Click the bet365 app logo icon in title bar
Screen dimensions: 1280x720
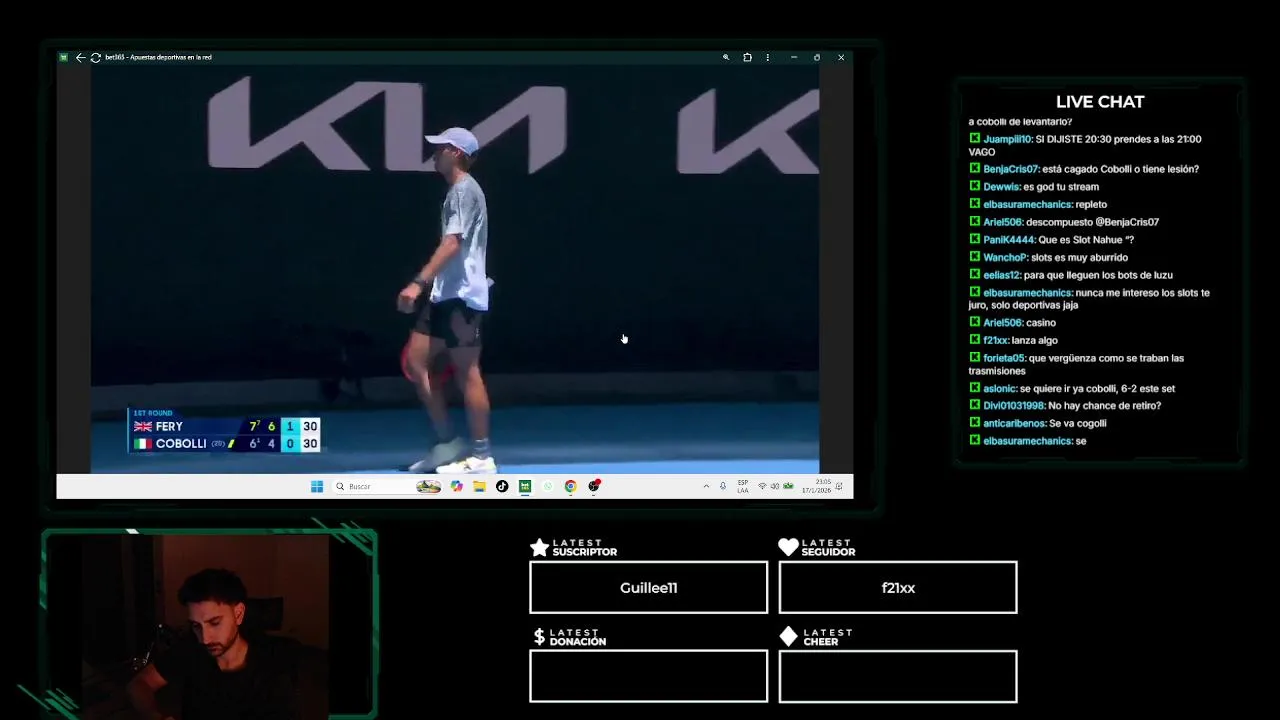click(64, 57)
